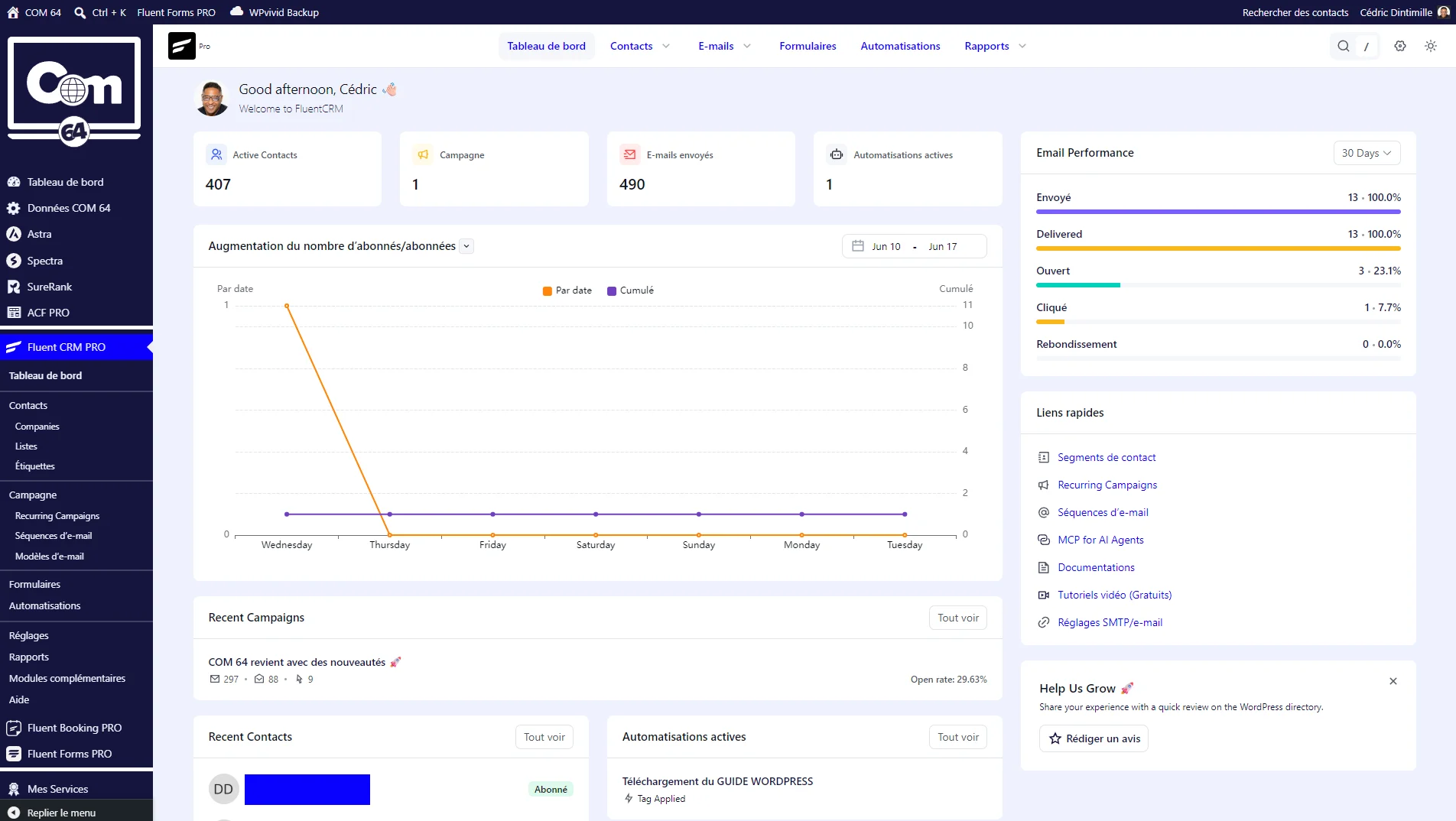Click the Ctrl + K search icon
The width and height of the screenshot is (1456, 821).
[x=80, y=12]
